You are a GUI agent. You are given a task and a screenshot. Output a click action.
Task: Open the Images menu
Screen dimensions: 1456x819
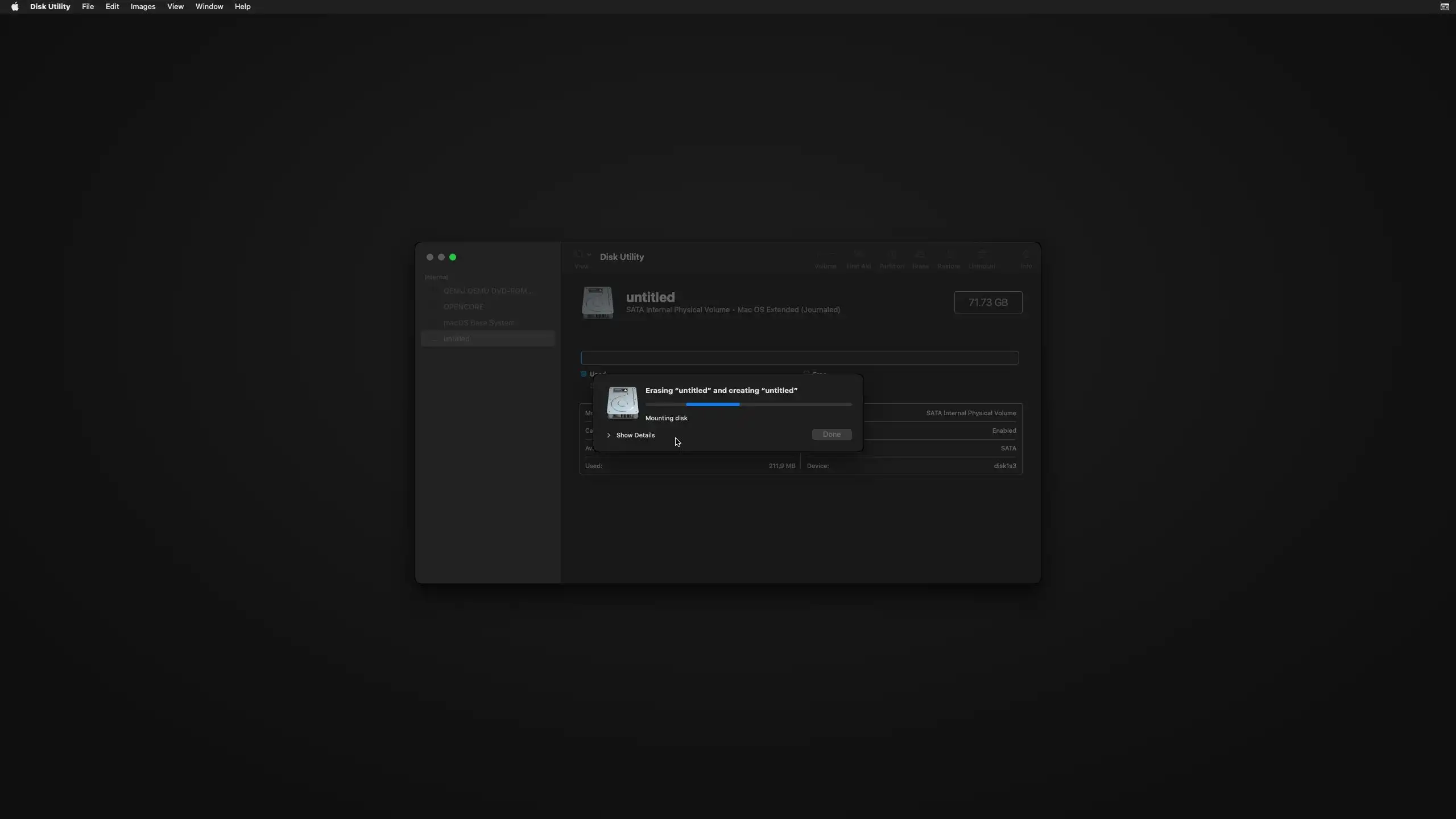click(143, 7)
